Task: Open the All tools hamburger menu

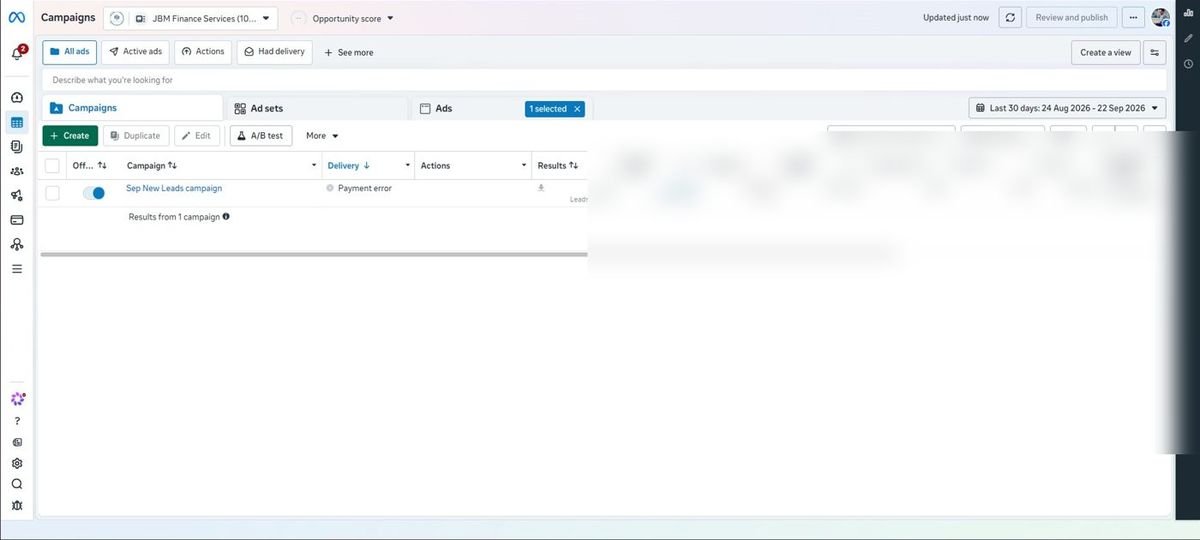Action: click(x=17, y=269)
